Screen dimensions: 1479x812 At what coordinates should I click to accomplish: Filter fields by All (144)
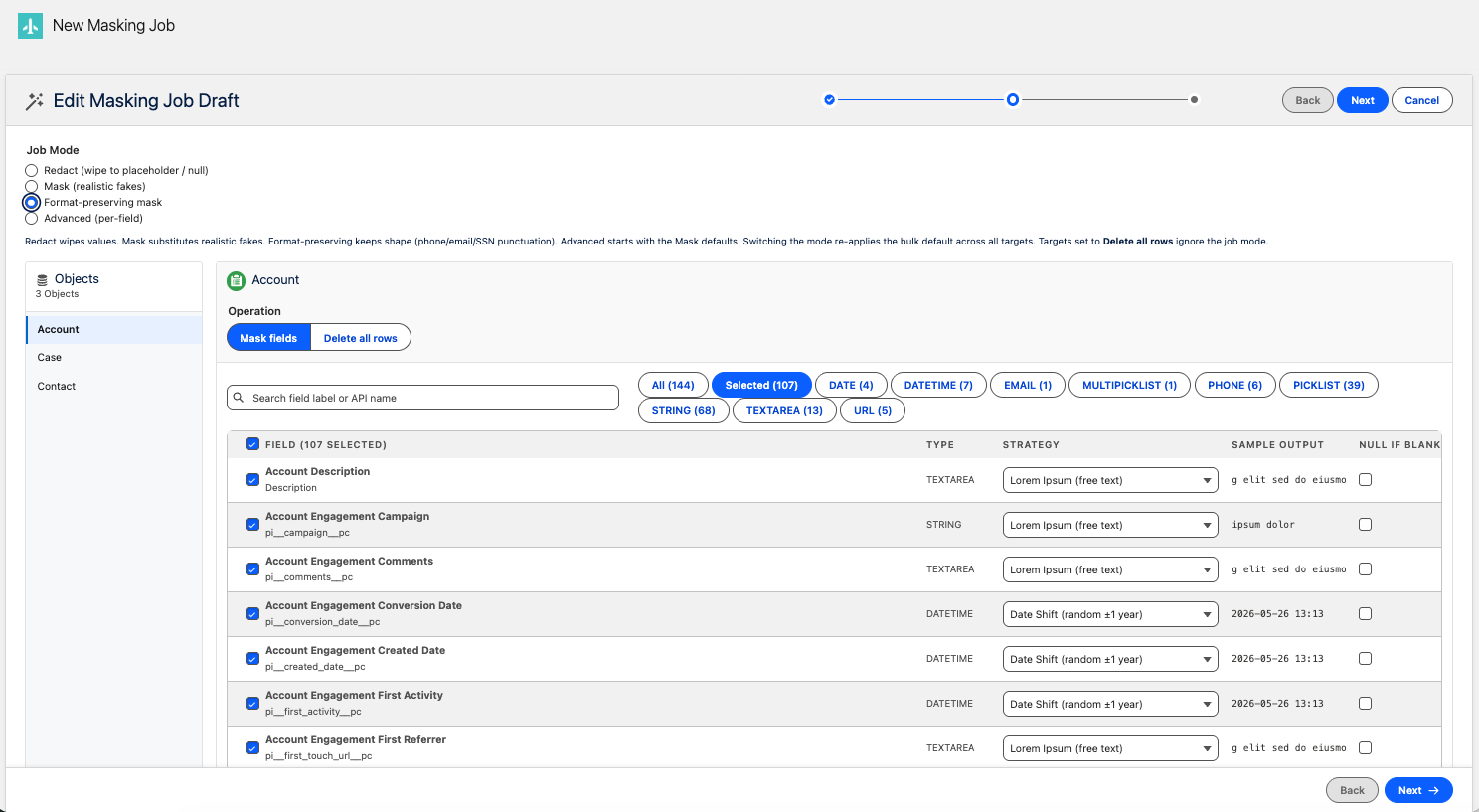pos(673,386)
